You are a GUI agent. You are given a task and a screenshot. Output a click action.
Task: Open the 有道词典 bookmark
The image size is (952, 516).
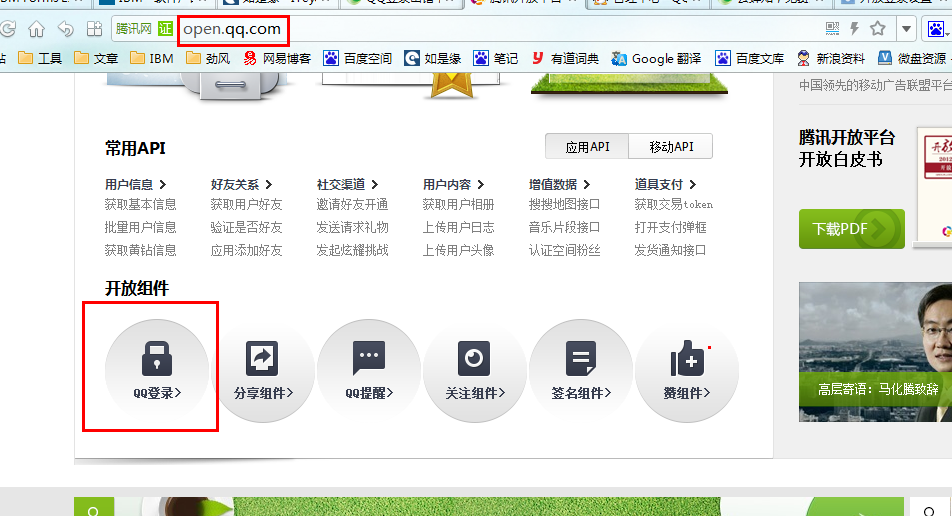[565, 58]
